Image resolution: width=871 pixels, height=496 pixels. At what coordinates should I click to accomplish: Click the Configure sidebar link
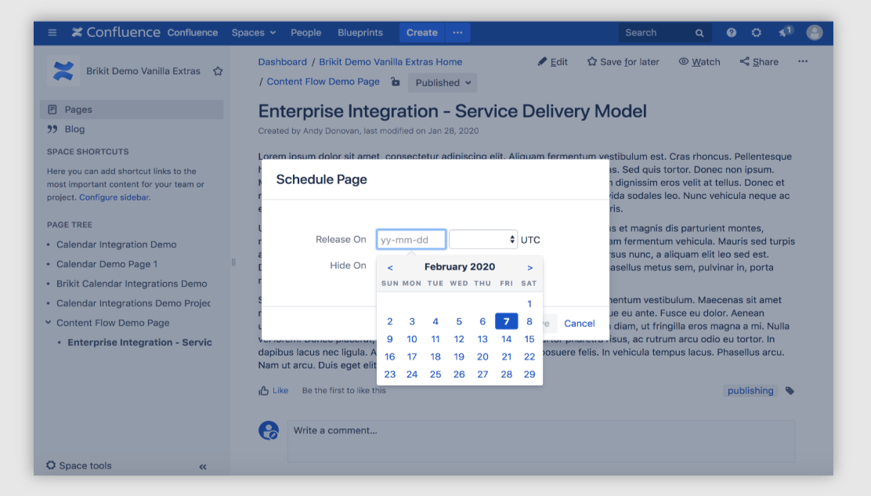[114, 197]
